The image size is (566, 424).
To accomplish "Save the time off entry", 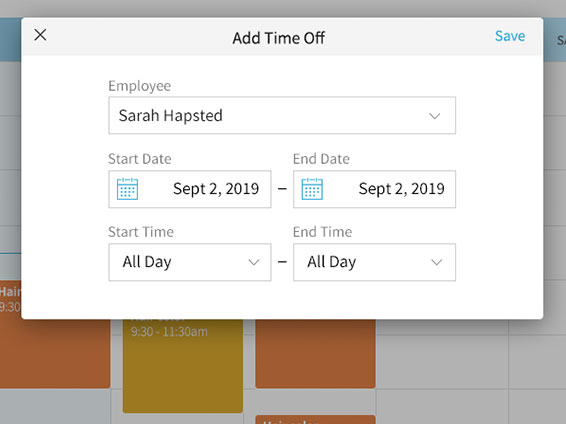I will point(510,36).
